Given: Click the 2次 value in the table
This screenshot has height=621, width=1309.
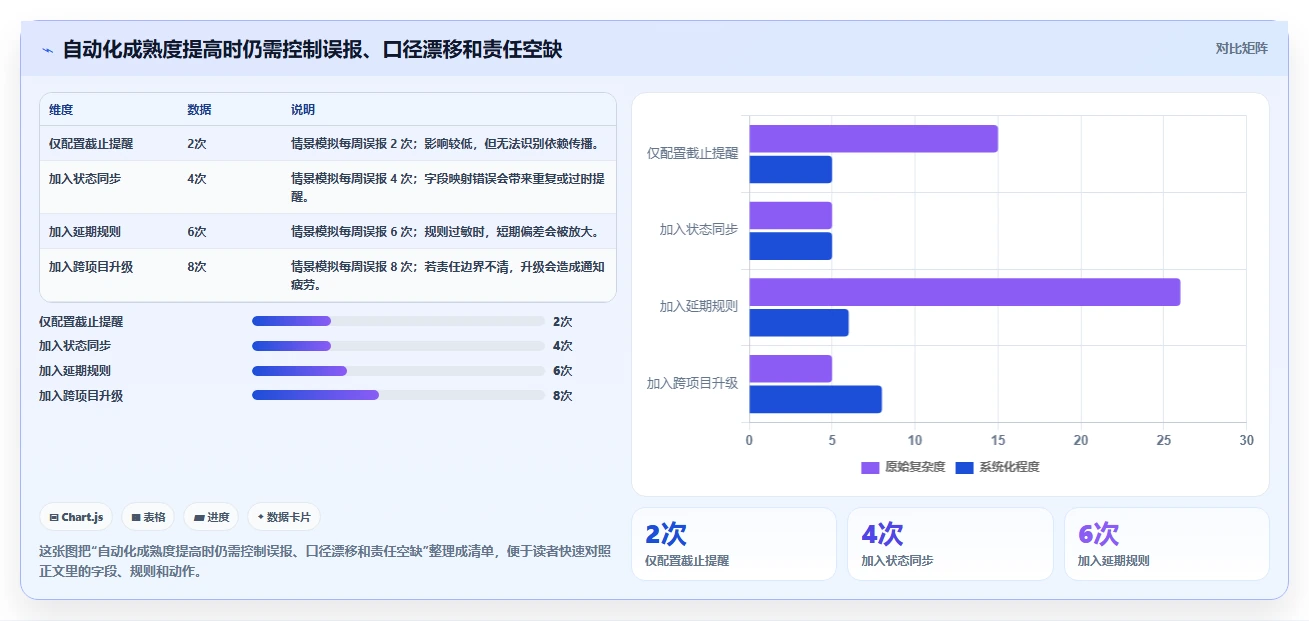Looking at the screenshot, I should (x=197, y=143).
